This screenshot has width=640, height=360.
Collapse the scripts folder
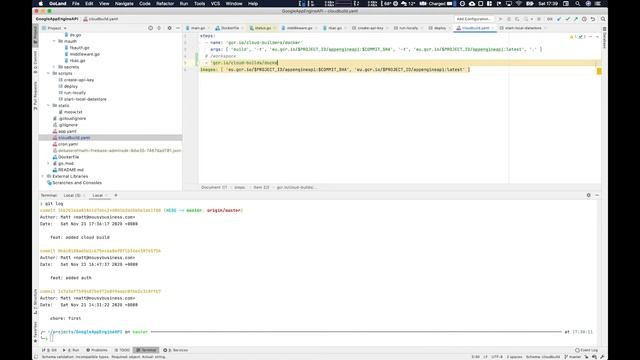click(48, 73)
